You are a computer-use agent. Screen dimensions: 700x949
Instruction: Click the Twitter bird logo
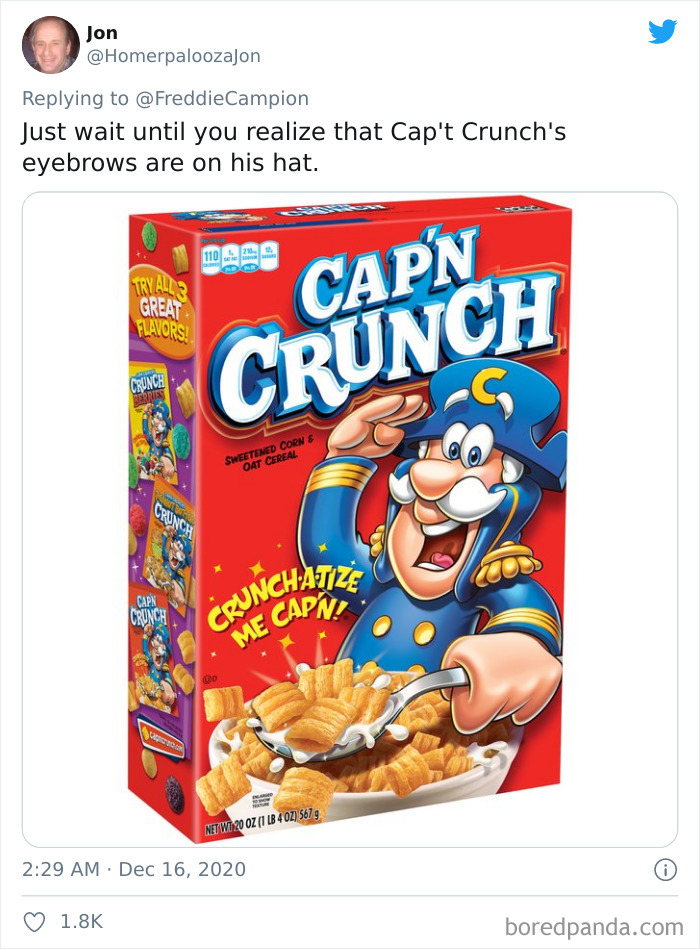click(662, 32)
